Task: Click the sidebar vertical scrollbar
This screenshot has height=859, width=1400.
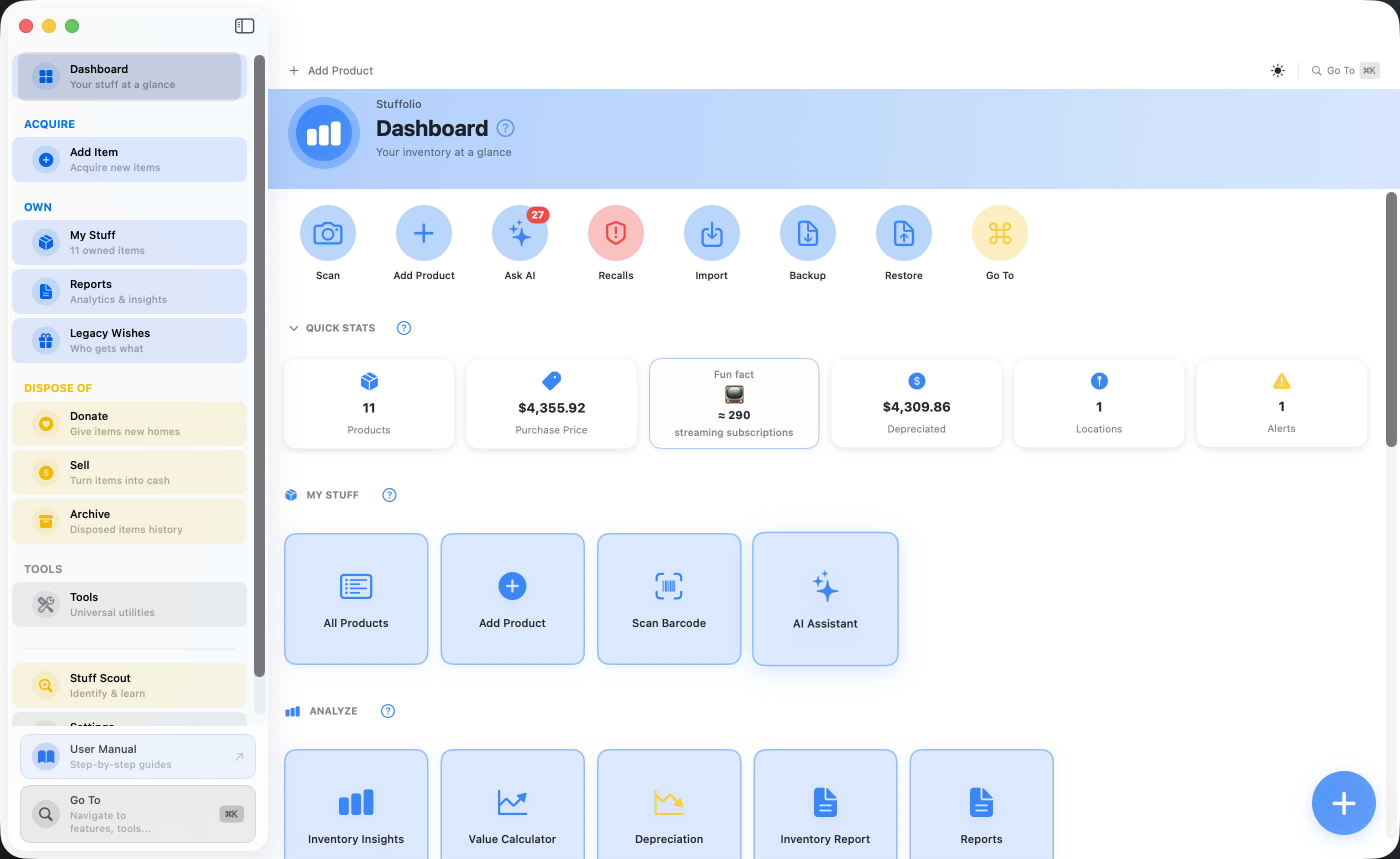Action: pyautogui.click(x=259, y=363)
